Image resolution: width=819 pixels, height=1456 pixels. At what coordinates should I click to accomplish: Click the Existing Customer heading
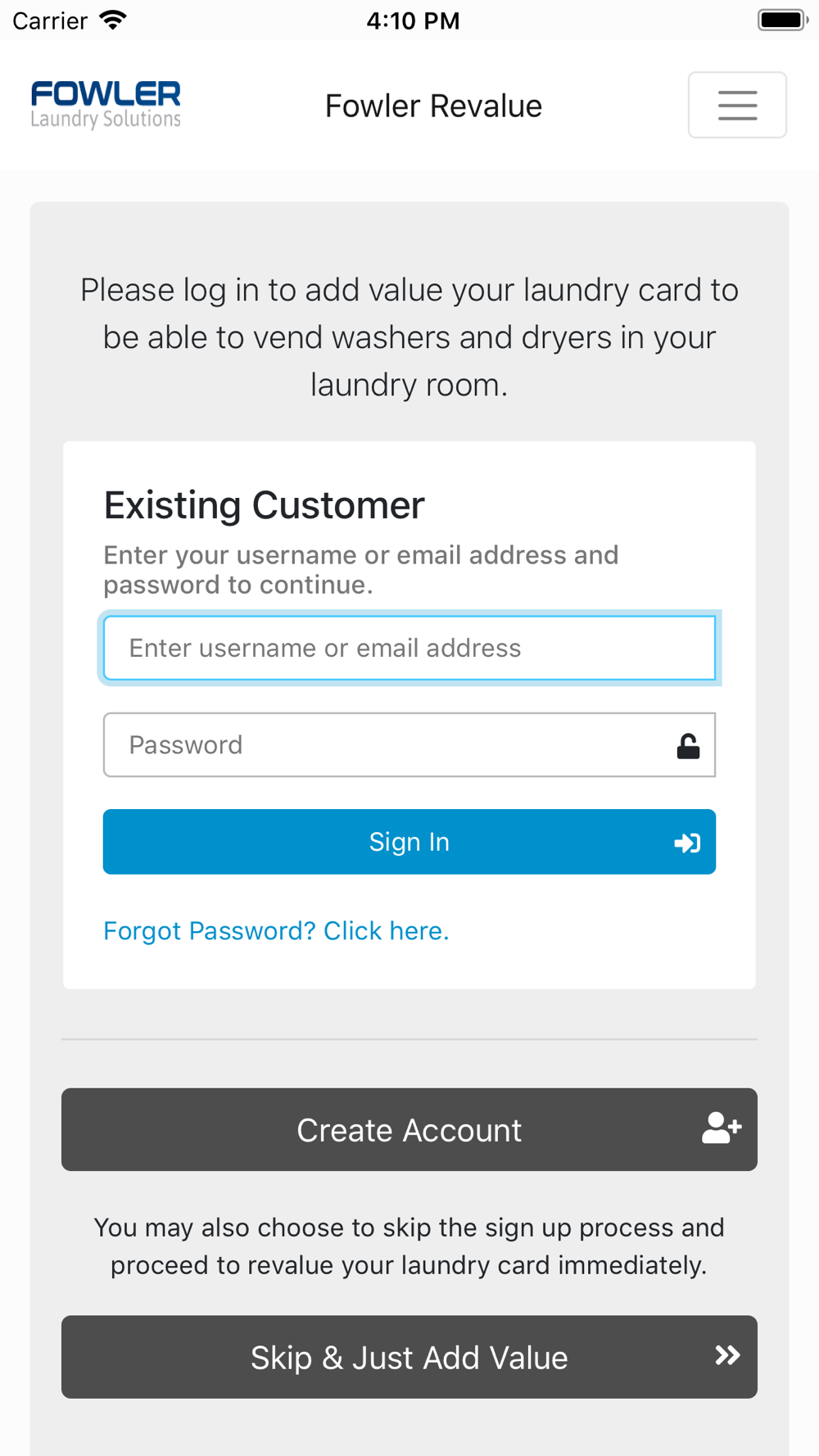coord(264,505)
